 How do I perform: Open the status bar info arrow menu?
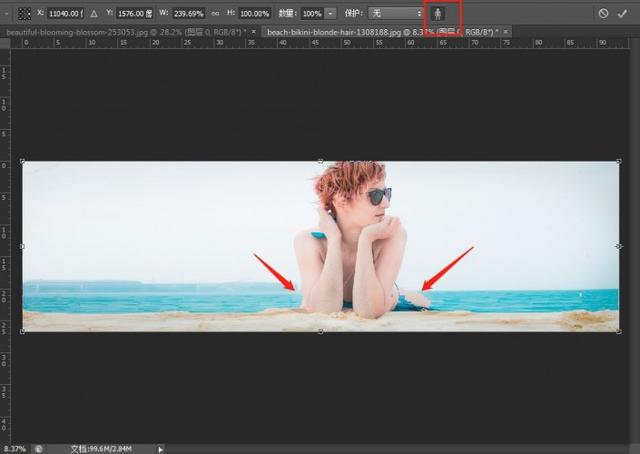point(160,449)
